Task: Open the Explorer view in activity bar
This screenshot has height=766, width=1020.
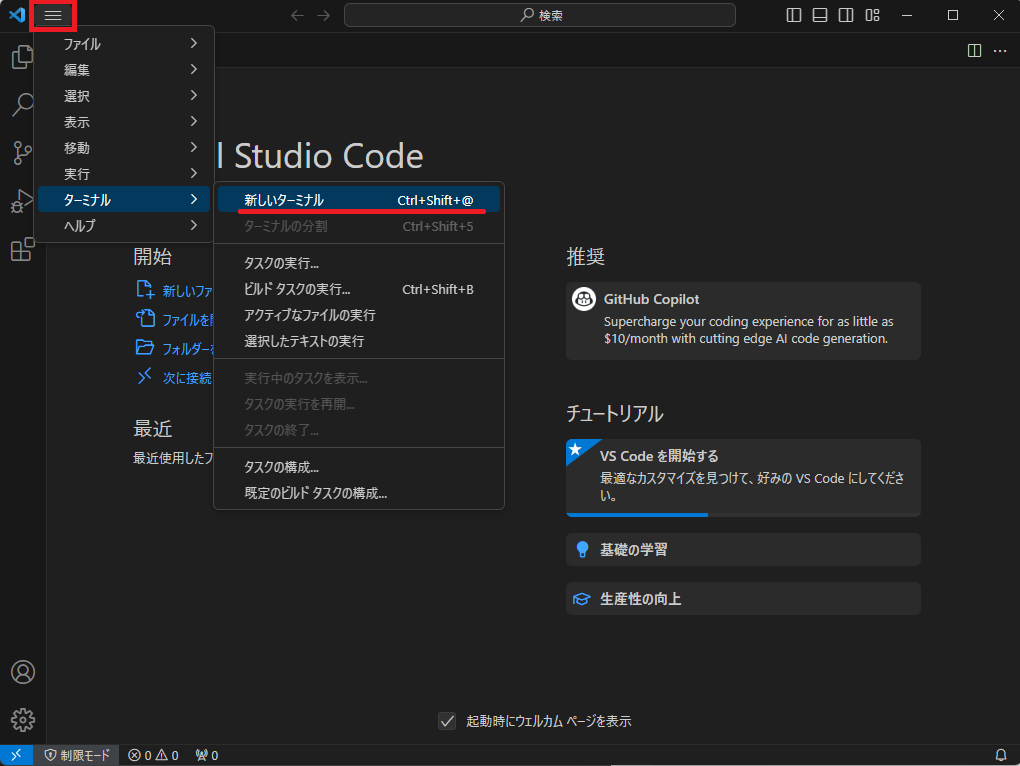Action: pyautogui.click(x=23, y=57)
